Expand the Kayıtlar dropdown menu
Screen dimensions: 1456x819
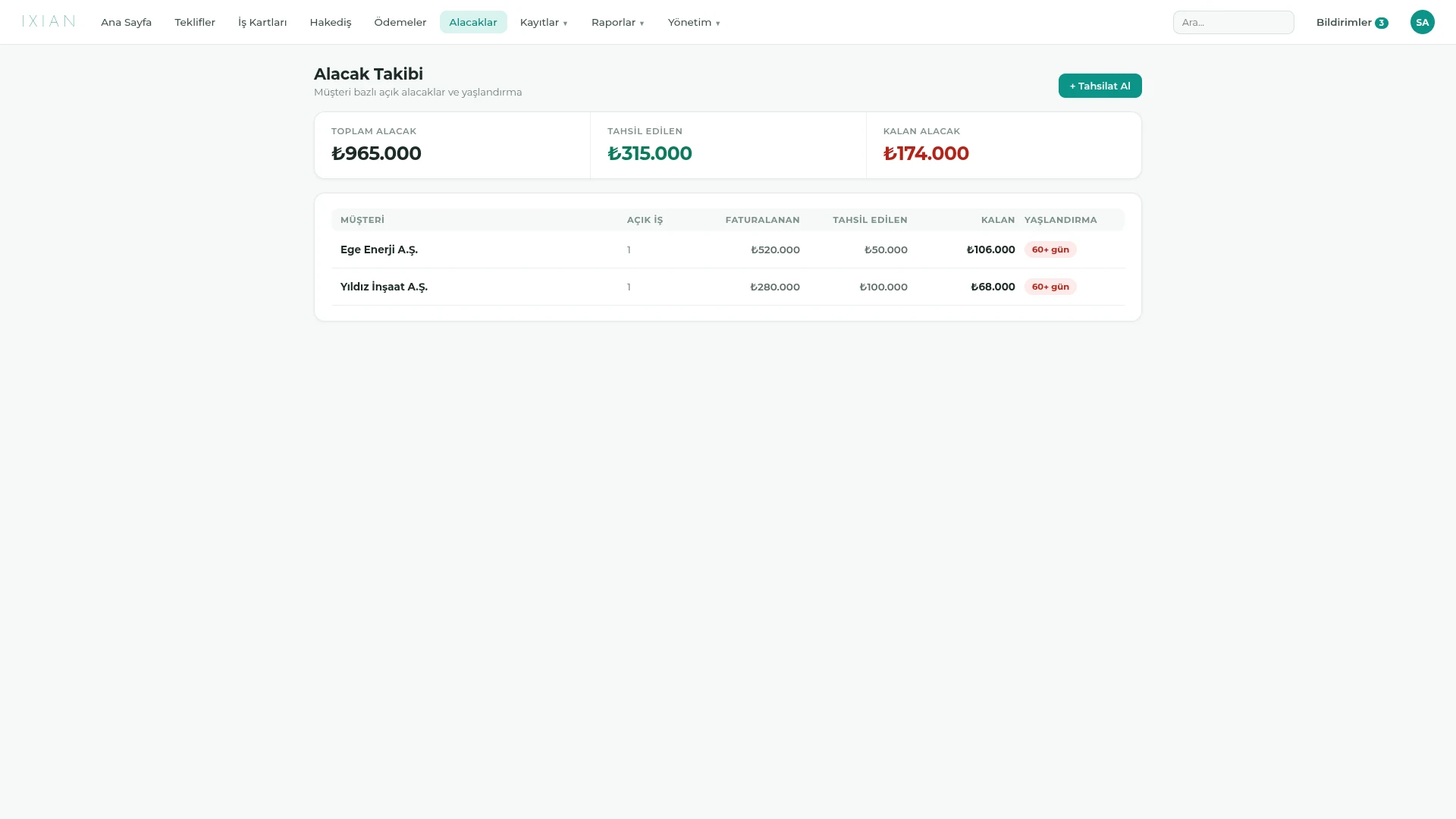click(x=544, y=22)
